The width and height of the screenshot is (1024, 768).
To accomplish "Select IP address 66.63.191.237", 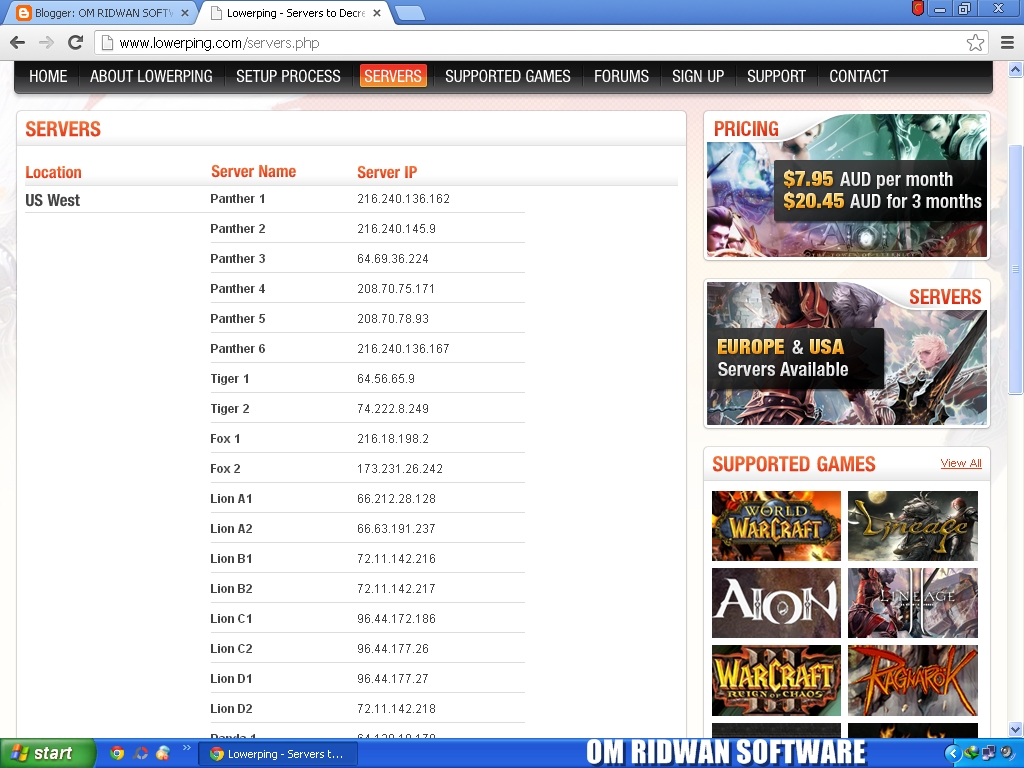I will click(x=396, y=529).
